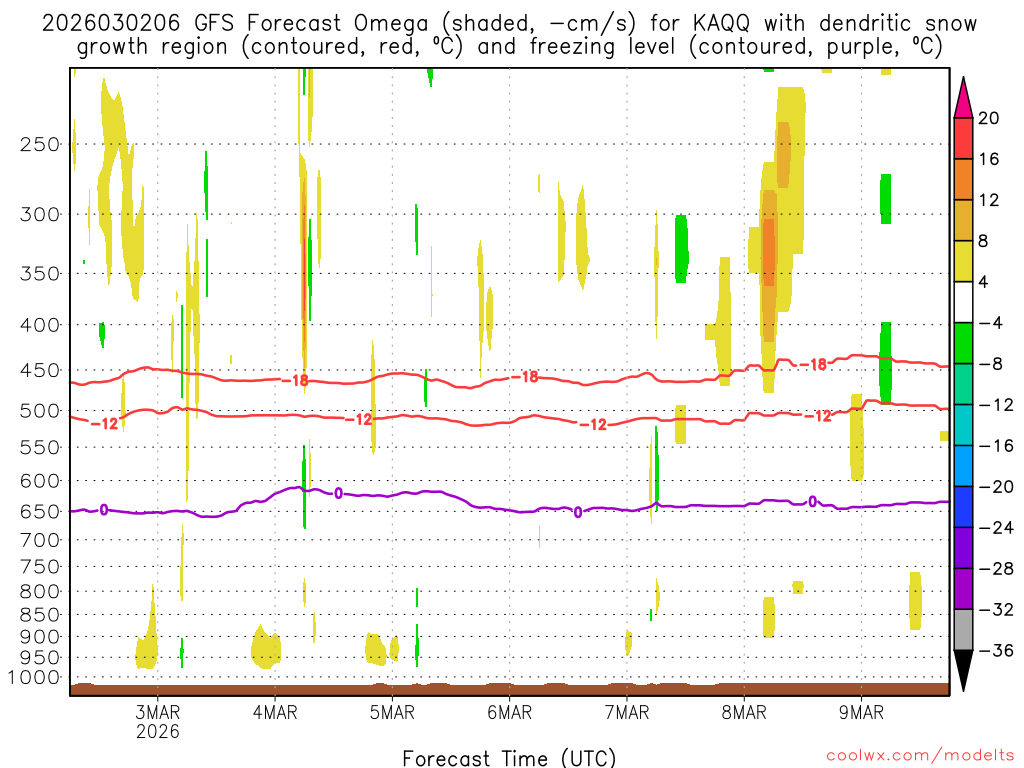1024x768 pixels.
Task: Click the 9MAR time axis label
Action: click(x=861, y=712)
